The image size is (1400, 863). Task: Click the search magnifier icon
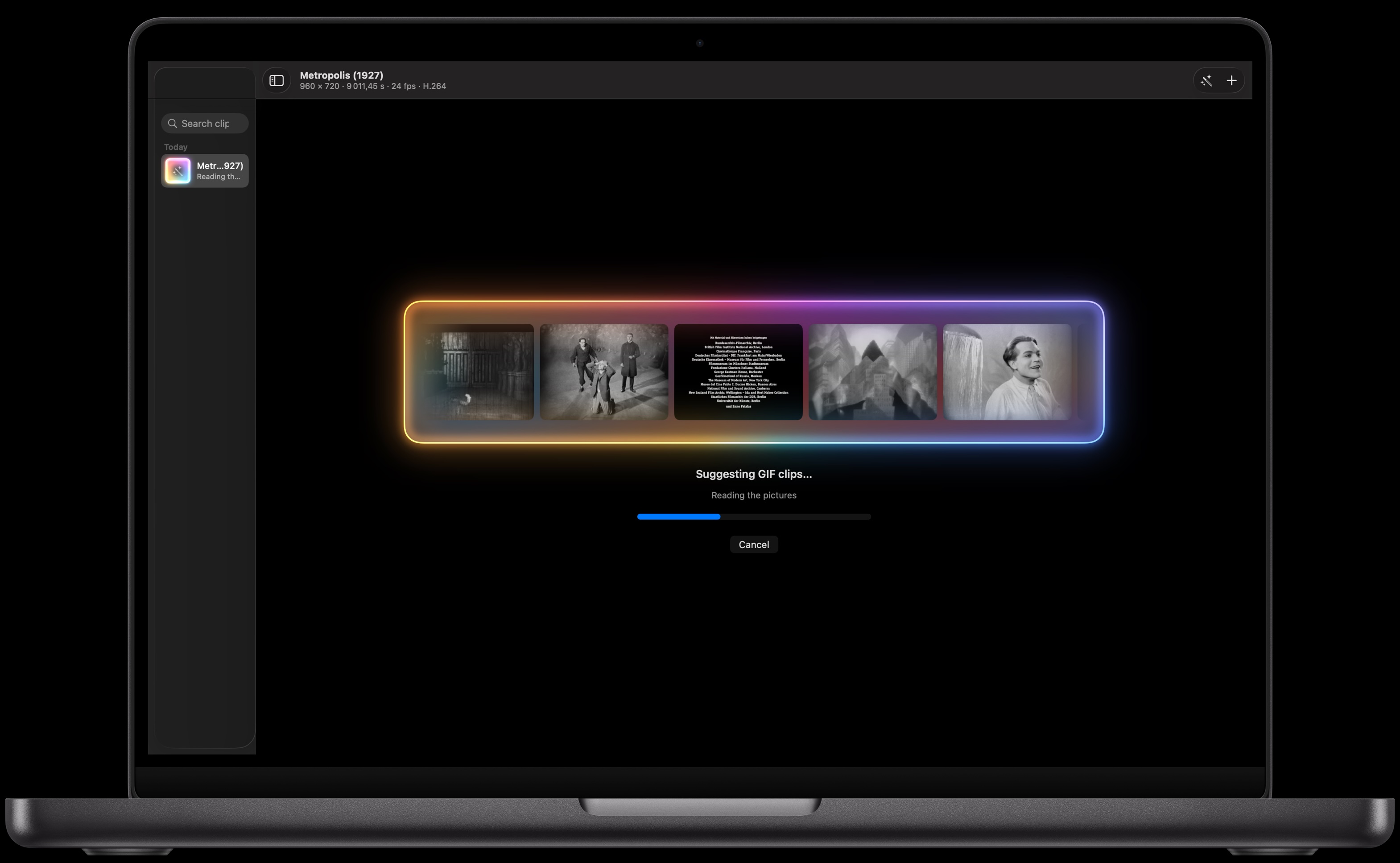click(172, 123)
